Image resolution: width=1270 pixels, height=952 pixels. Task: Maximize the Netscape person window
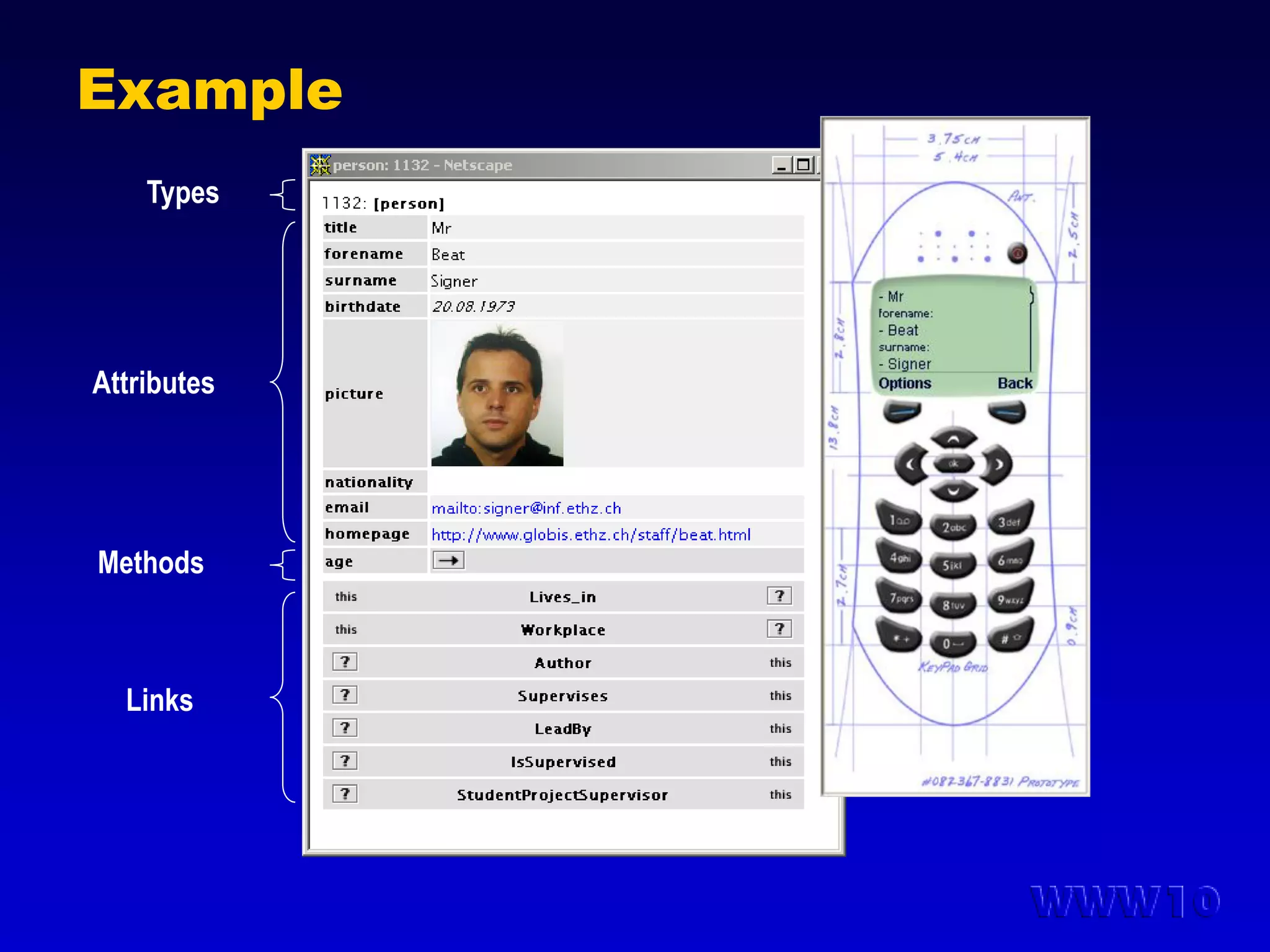(804, 165)
